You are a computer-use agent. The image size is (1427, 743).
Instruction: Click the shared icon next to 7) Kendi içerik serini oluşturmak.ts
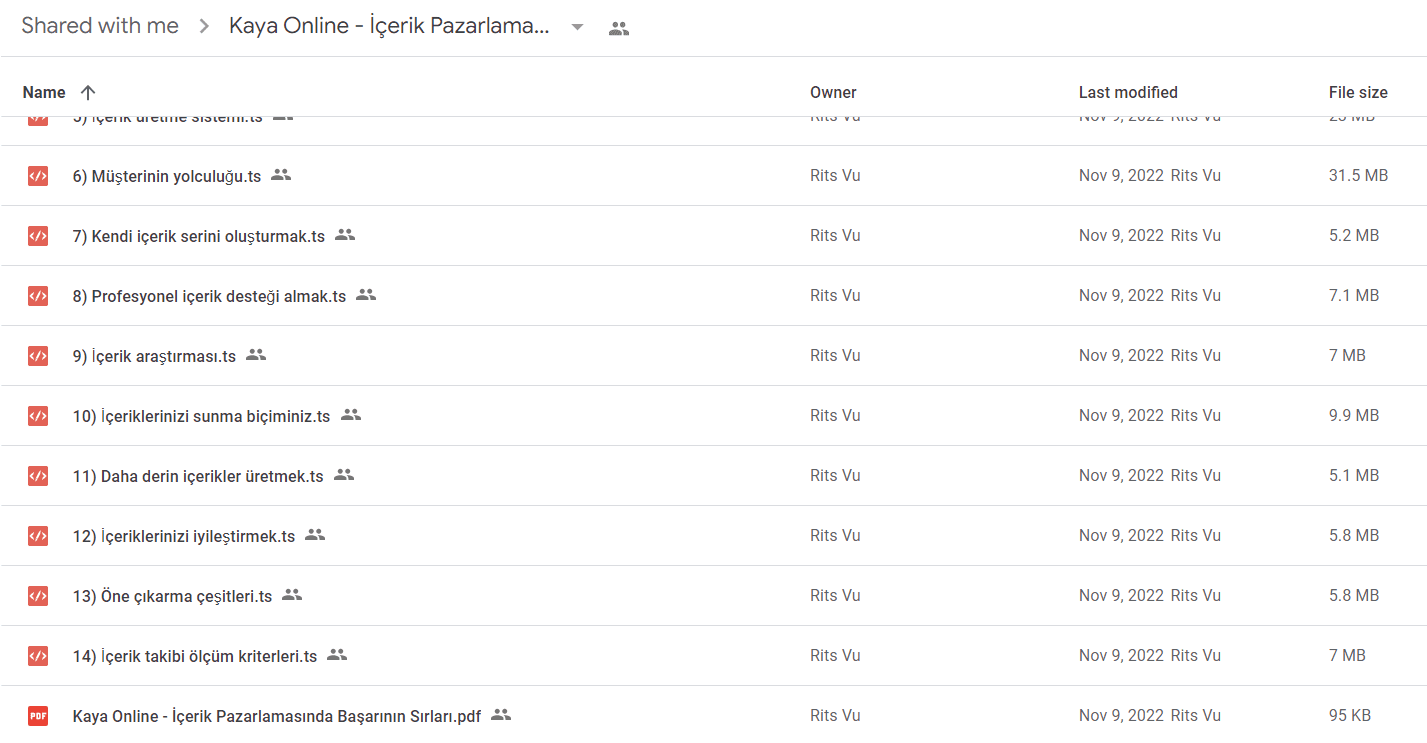345,235
